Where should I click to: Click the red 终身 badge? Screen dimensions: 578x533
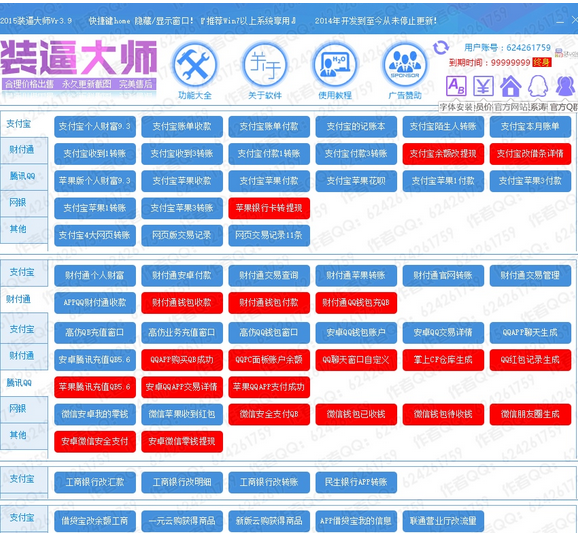coord(542,62)
